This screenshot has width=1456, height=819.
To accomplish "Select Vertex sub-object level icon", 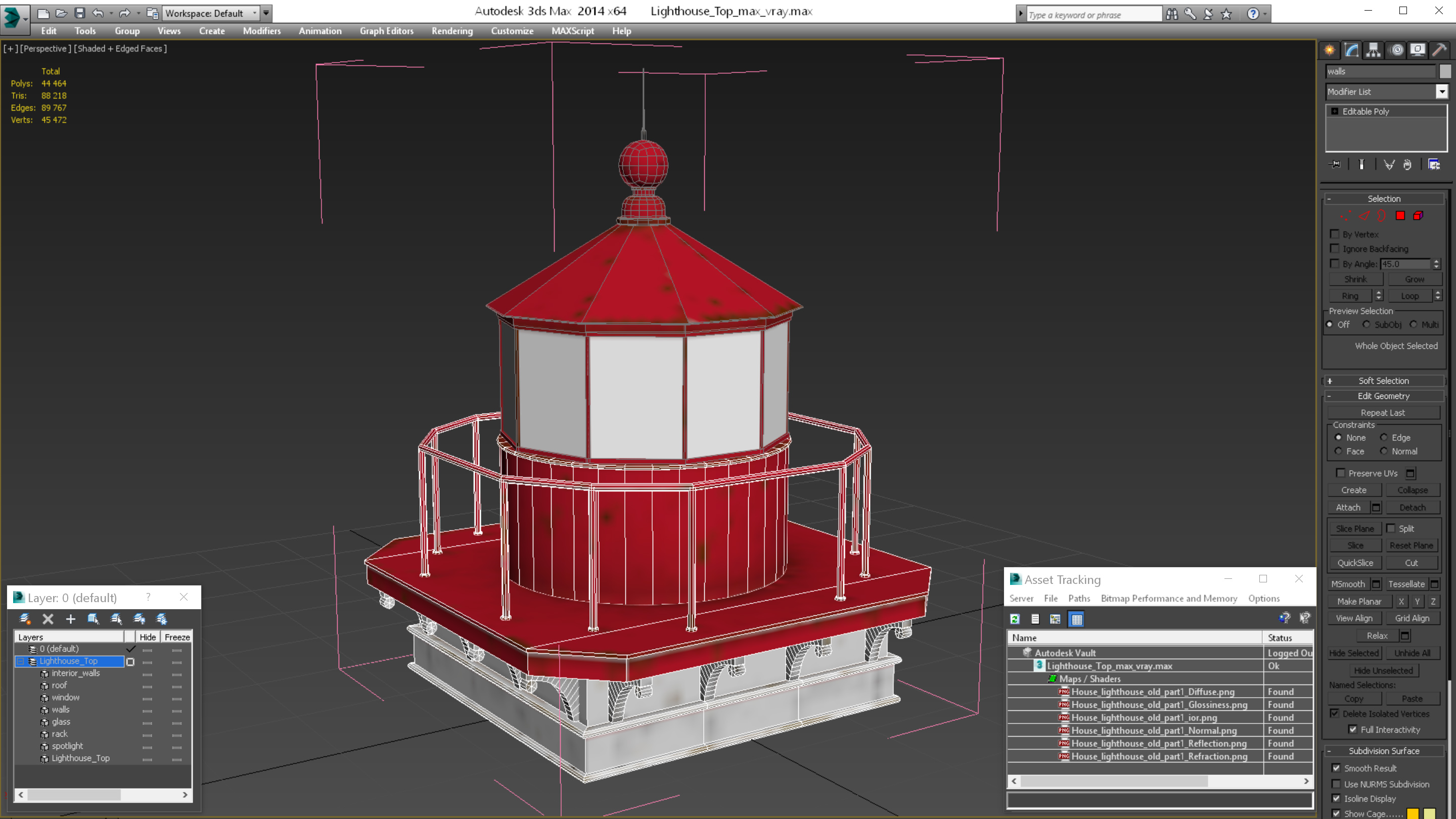I will click(1346, 215).
